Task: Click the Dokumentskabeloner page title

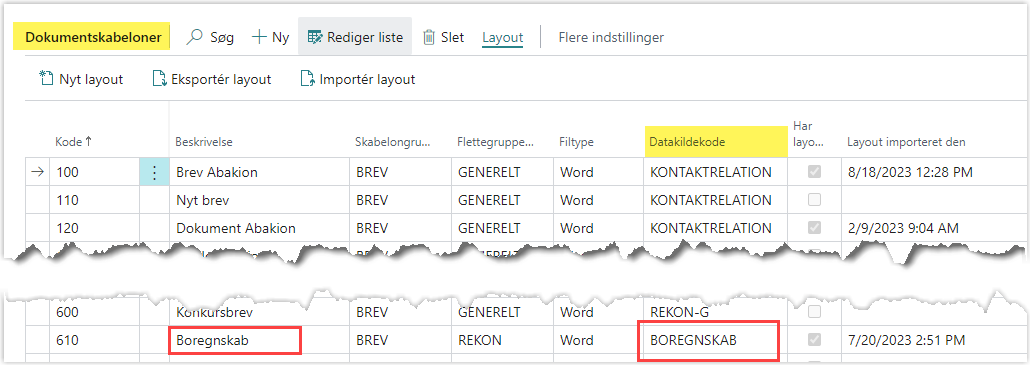Action: [x=93, y=37]
